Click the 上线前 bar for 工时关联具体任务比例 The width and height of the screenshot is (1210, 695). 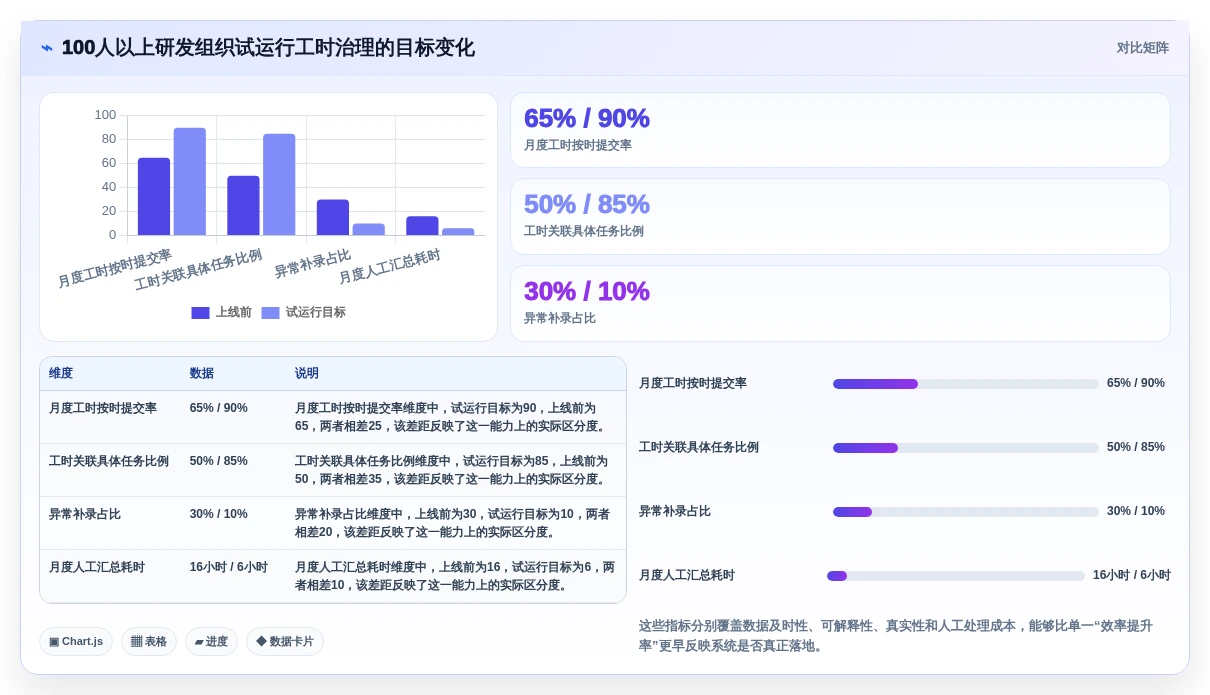click(x=243, y=206)
